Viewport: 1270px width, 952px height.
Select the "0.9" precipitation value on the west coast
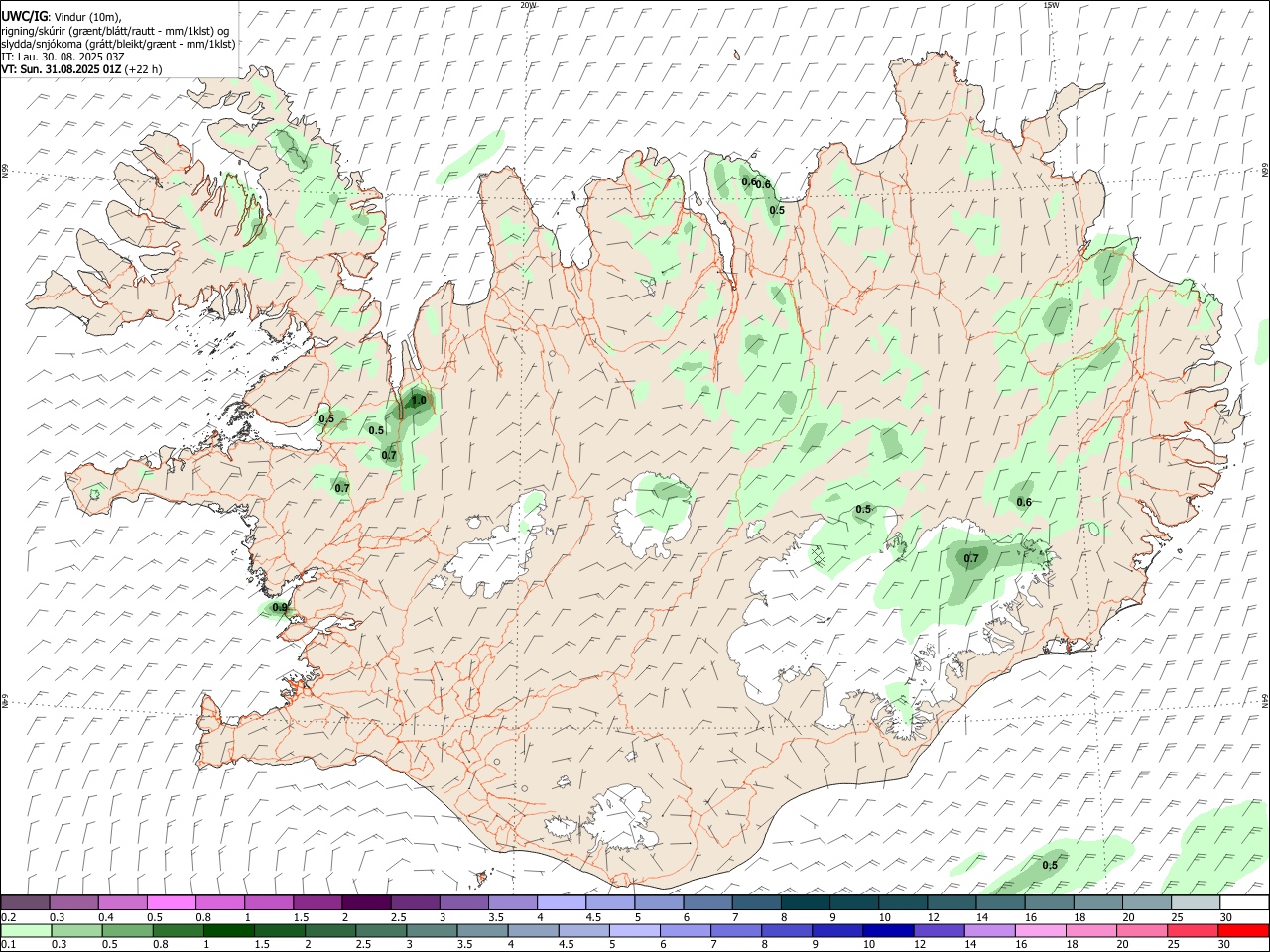[x=280, y=608]
